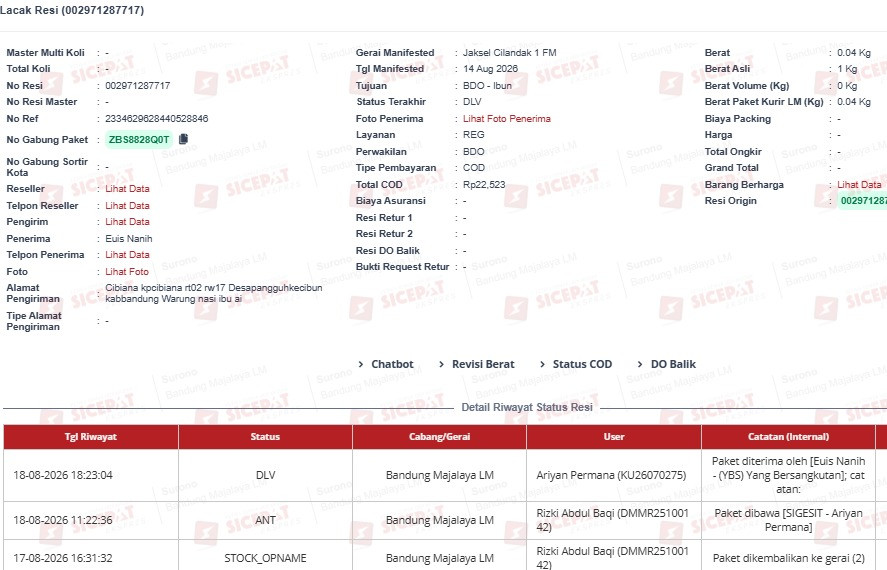This screenshot has width=887, height=570.
Task: Open the Lihat Foto link
Action: point(127,272)
